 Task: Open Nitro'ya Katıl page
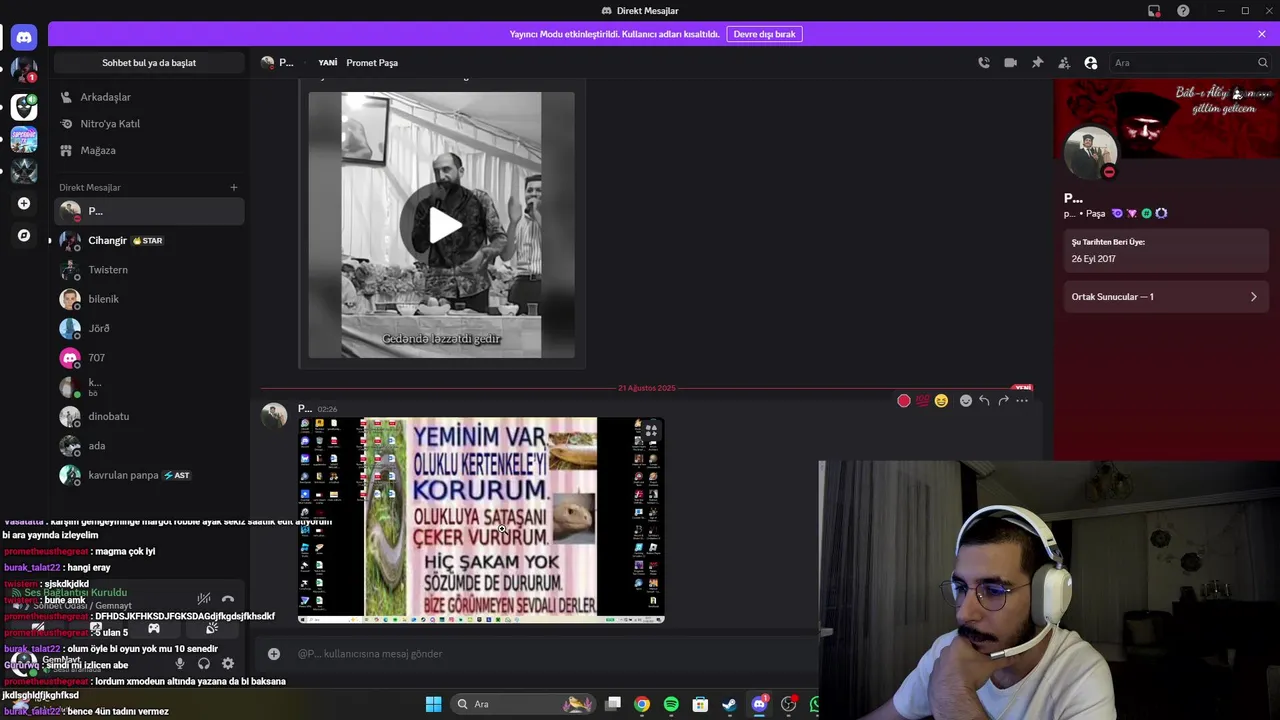pyautogui.click(x=149, y=124)
